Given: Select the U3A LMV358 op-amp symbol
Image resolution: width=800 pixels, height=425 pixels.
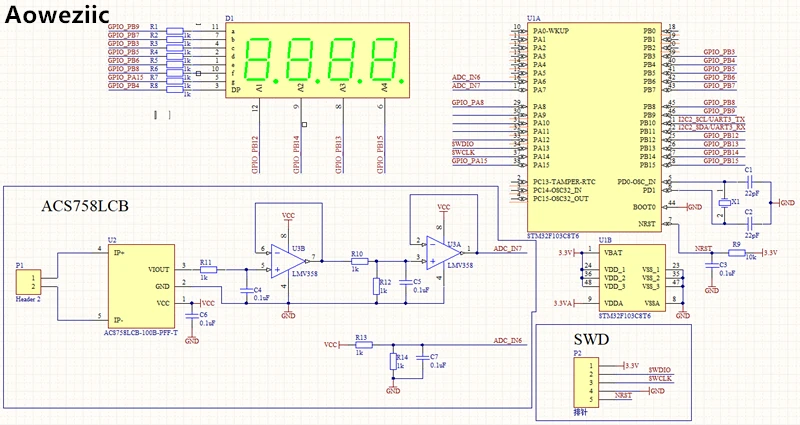Looking at the screenshot, I should (444, 253).
